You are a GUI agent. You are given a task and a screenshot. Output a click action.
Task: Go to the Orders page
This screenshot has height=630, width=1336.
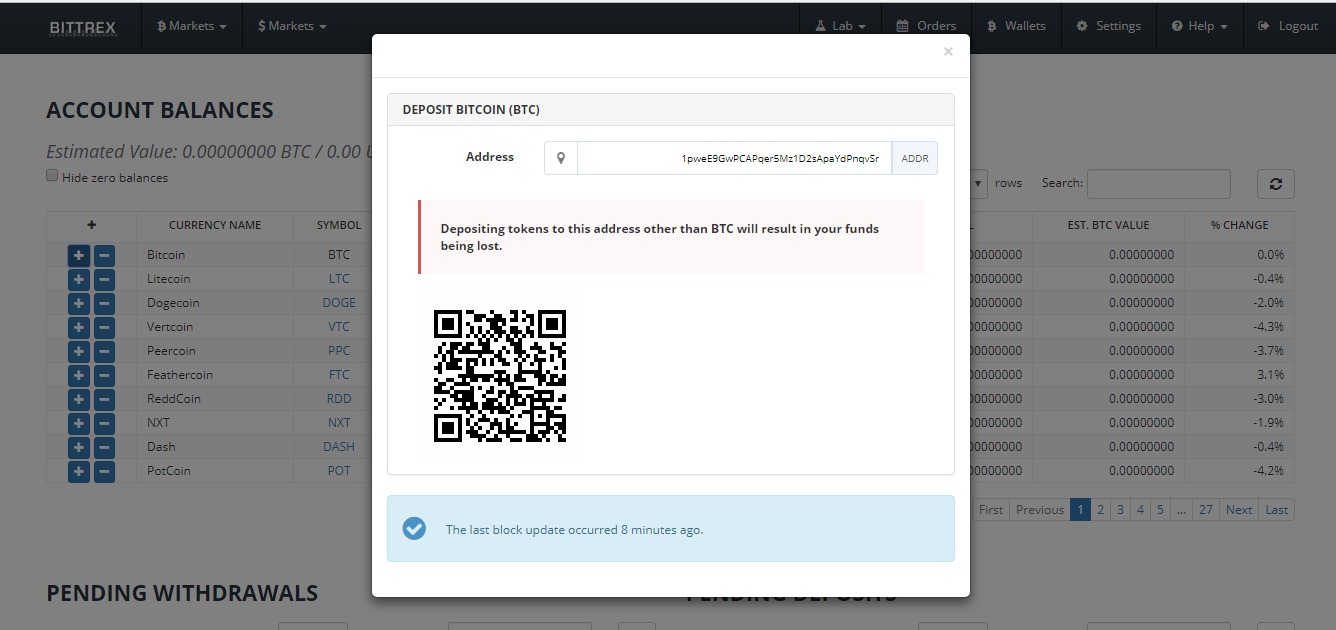[926, 26]
